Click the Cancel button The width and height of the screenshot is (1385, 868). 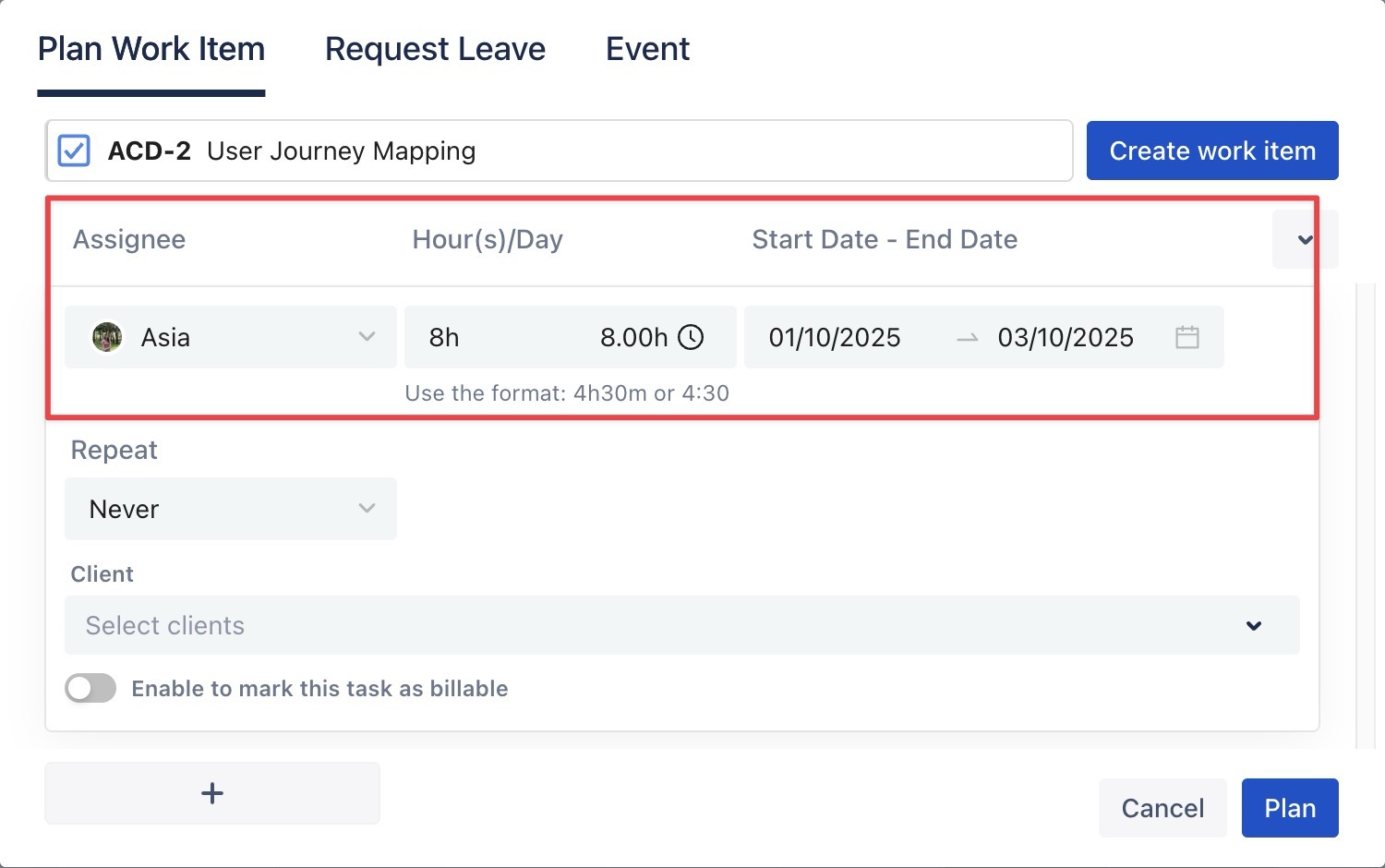(x=1162, y=808)
